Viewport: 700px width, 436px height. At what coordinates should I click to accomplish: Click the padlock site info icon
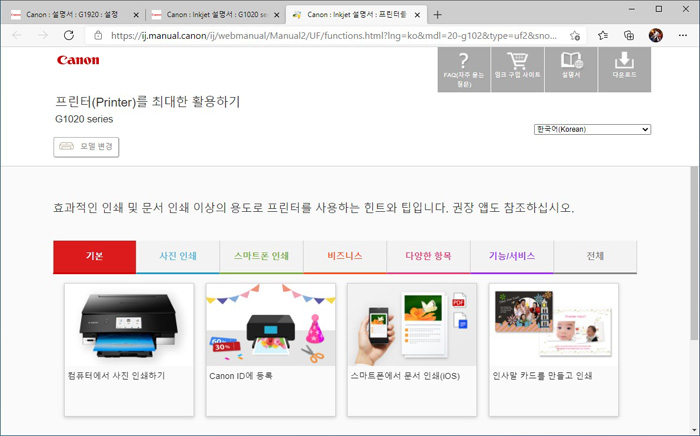click(x=98, y=35)
